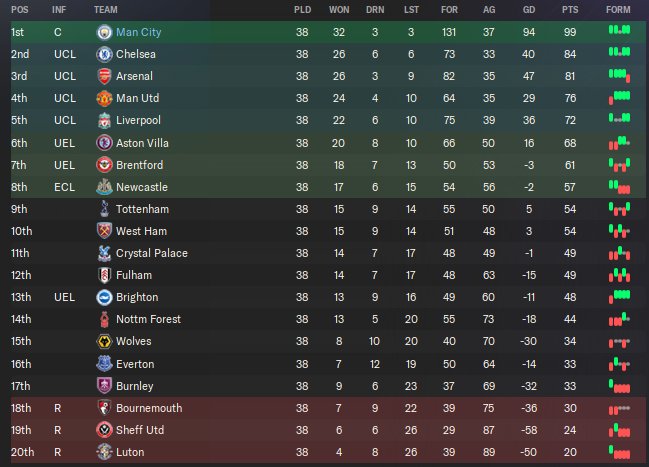Click the Wolves badge icon
Viewport: 649px width, 467px height.
104,342
